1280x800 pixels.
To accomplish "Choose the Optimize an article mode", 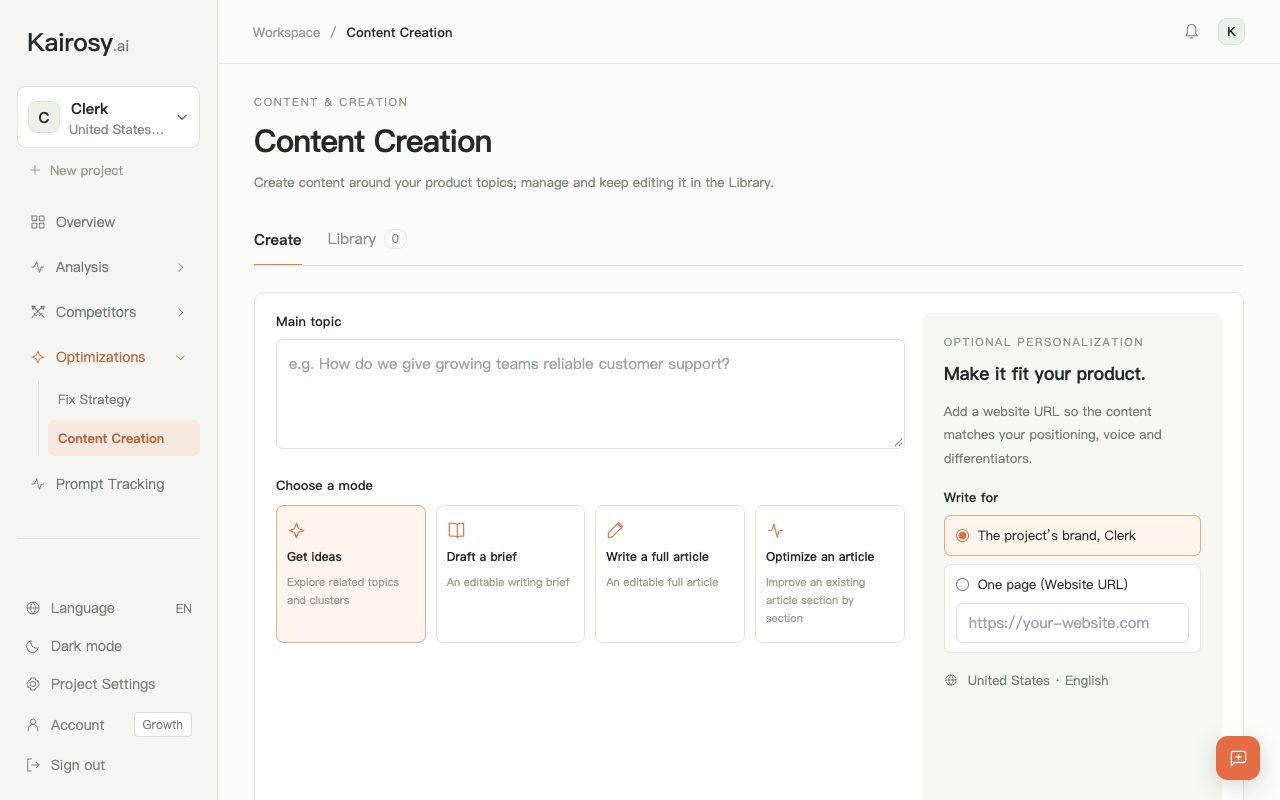I will point(830,574).
